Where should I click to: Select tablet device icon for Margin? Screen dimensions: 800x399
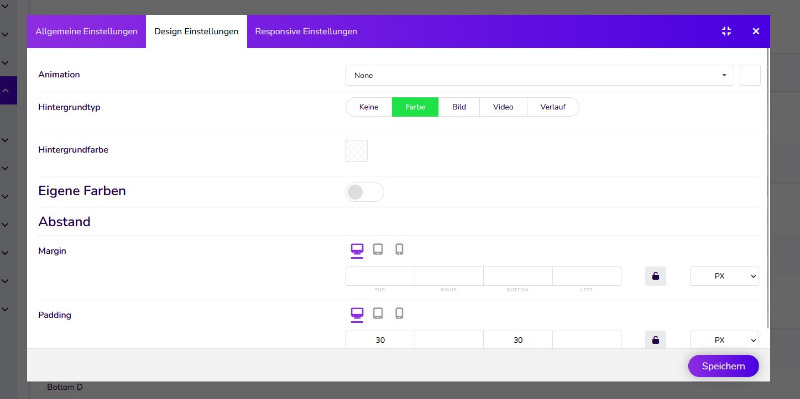378,249
